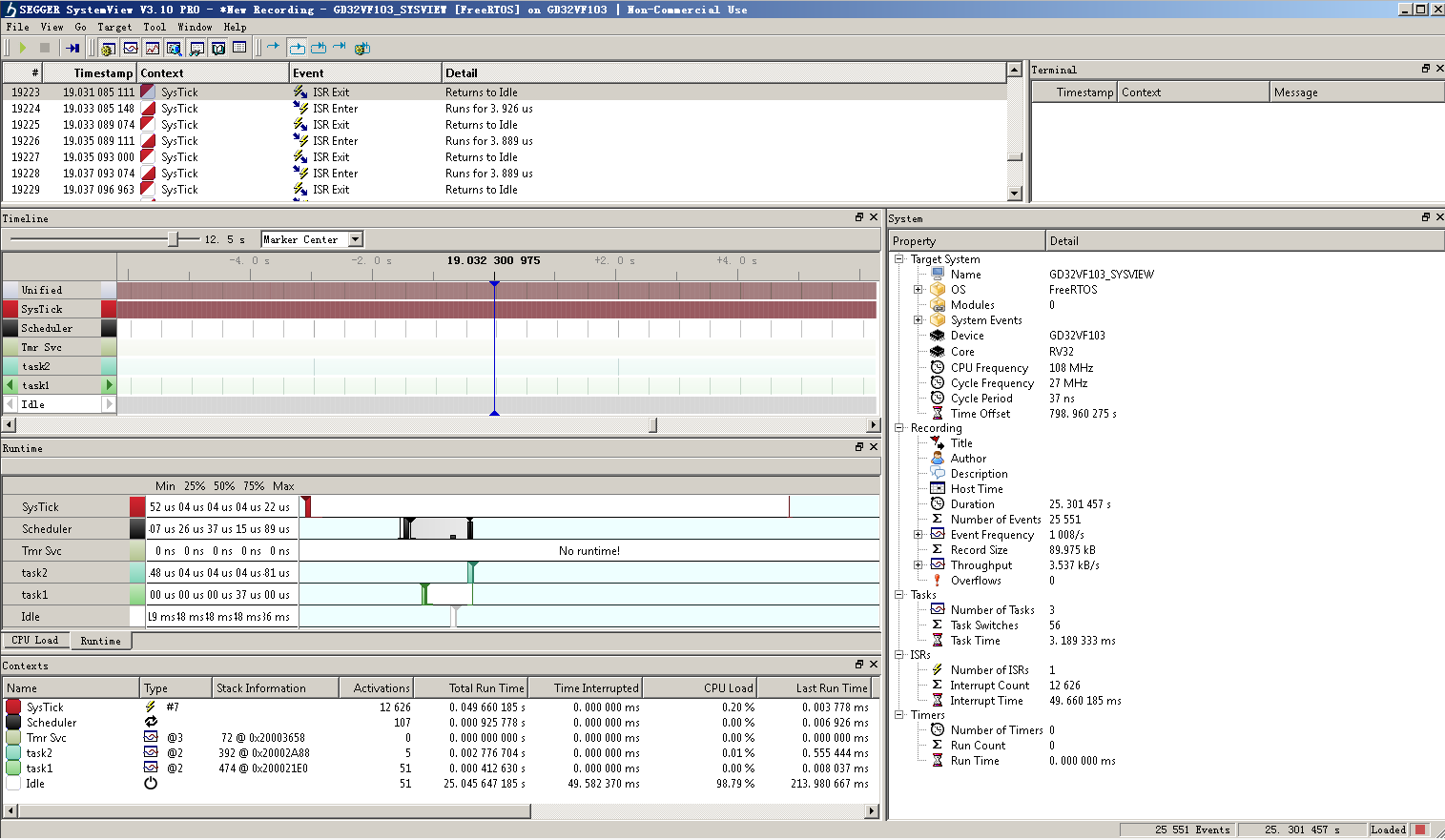
Task: Open the Help menu
Action: (235, 27)
